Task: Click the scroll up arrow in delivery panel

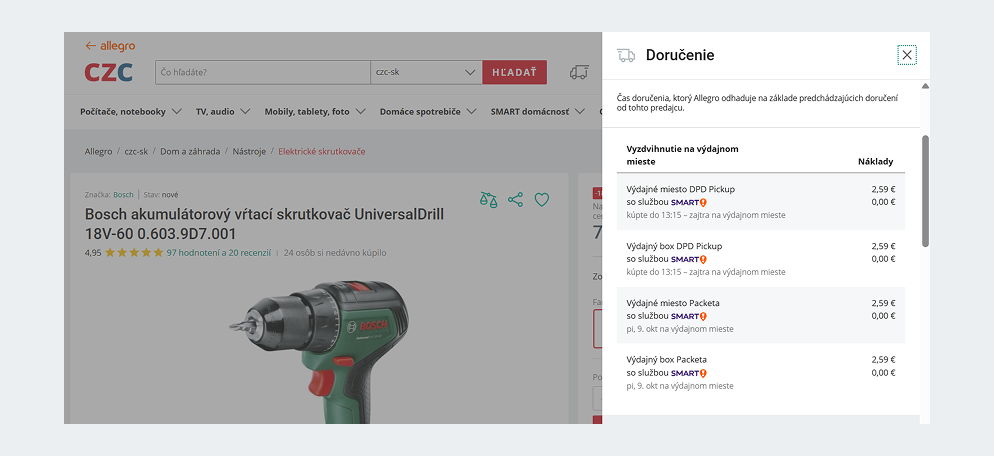Action: pyautogui.click(x=925, y=86)
